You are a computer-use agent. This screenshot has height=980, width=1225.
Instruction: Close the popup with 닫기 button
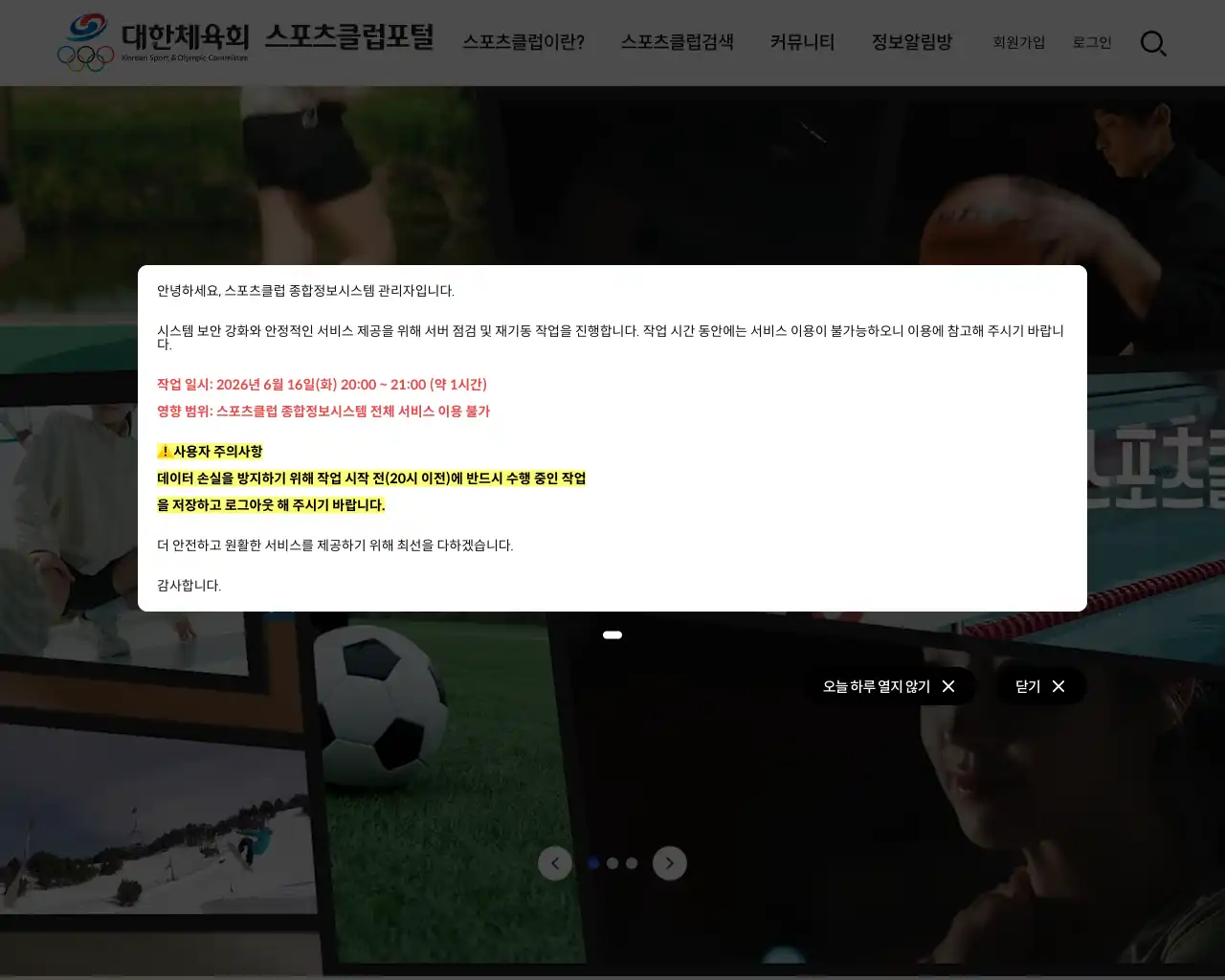(1040, 686)
